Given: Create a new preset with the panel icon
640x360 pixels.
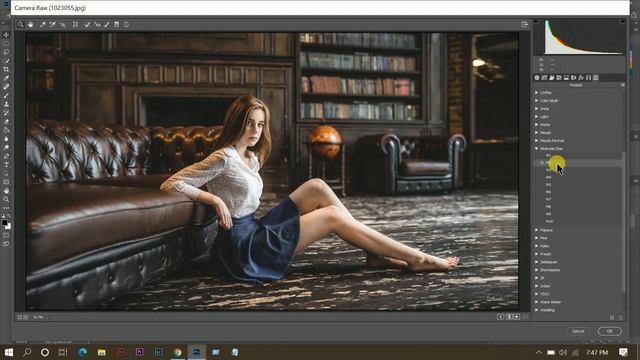Looking at the screenshot, I should pyautogui.click(x=612, y=317).
